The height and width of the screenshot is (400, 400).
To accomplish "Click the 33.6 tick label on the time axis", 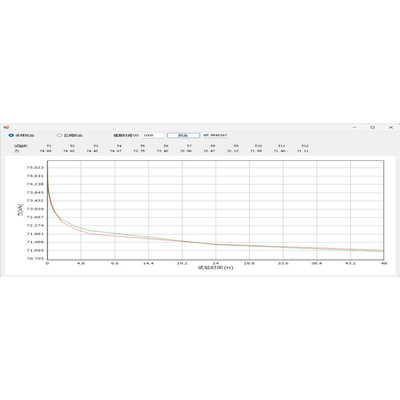I will (283, 263).
